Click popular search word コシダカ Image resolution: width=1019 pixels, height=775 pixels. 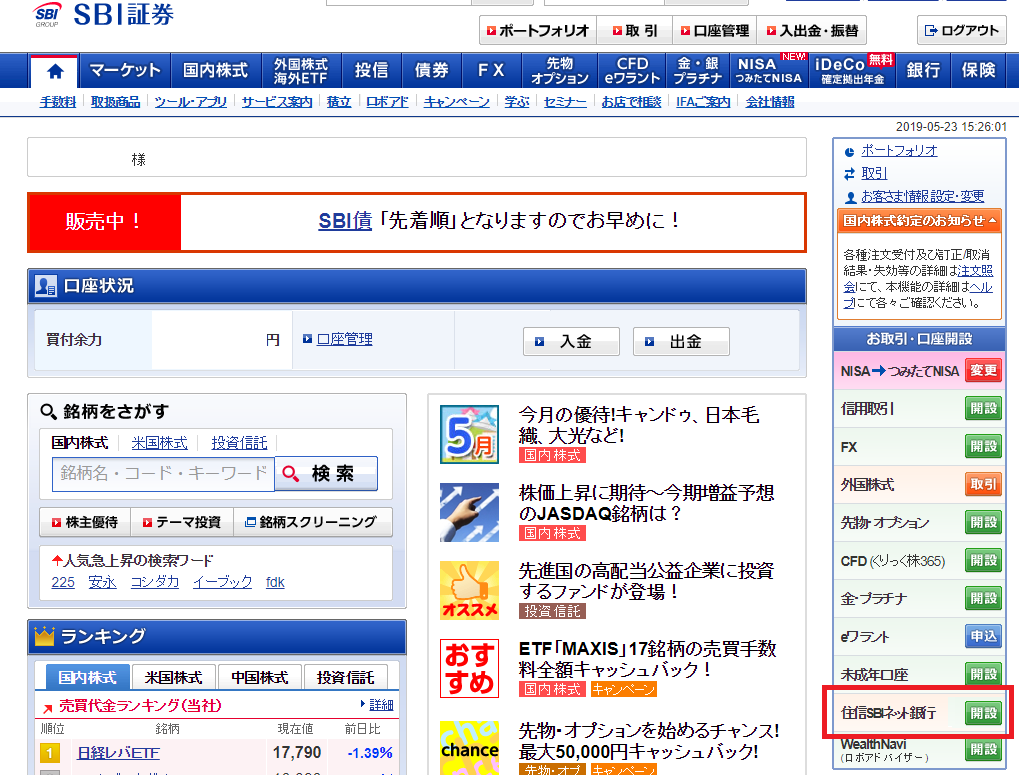tap(155, 582)
